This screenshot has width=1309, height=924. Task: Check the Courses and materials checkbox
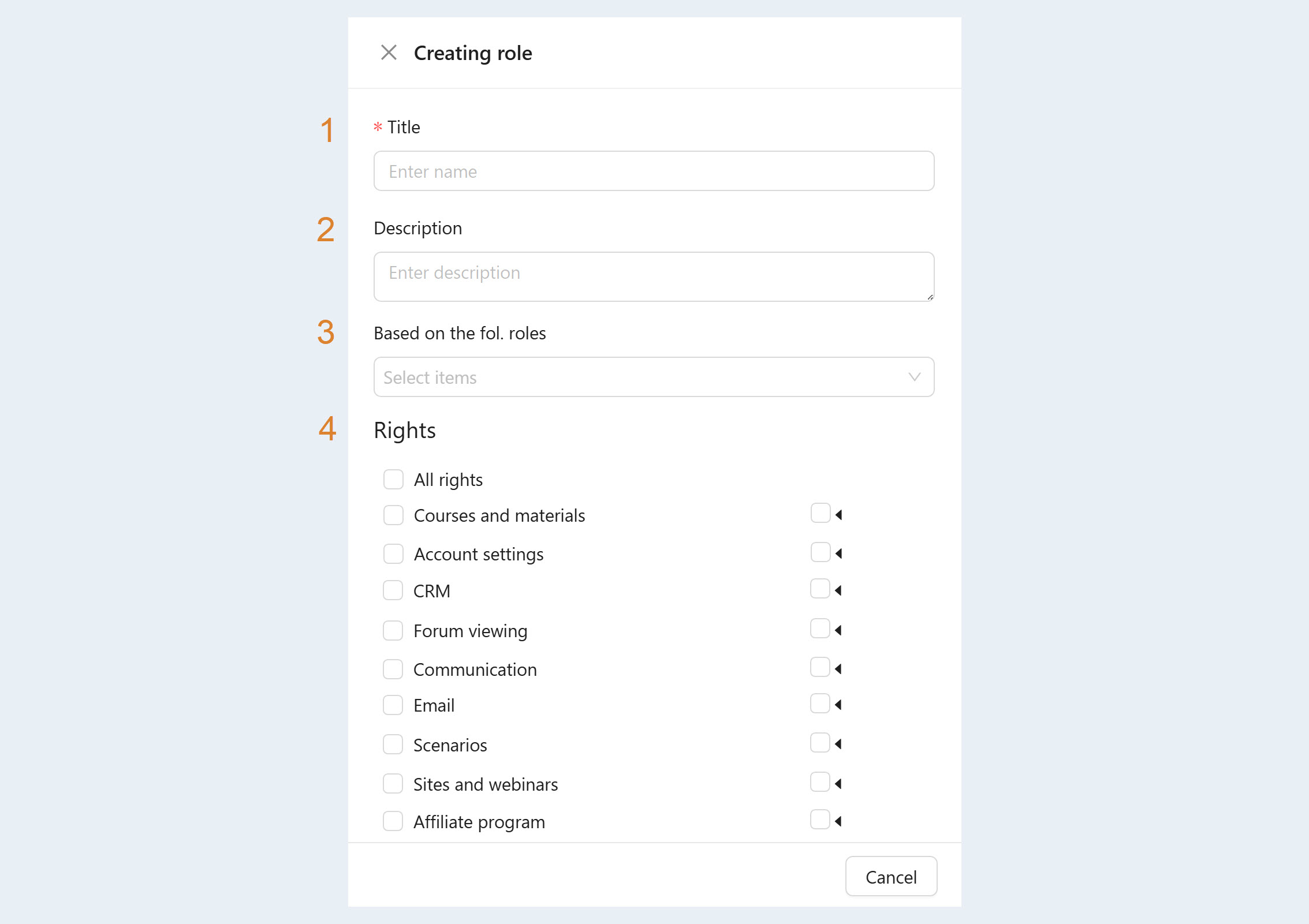click(393, 515)
